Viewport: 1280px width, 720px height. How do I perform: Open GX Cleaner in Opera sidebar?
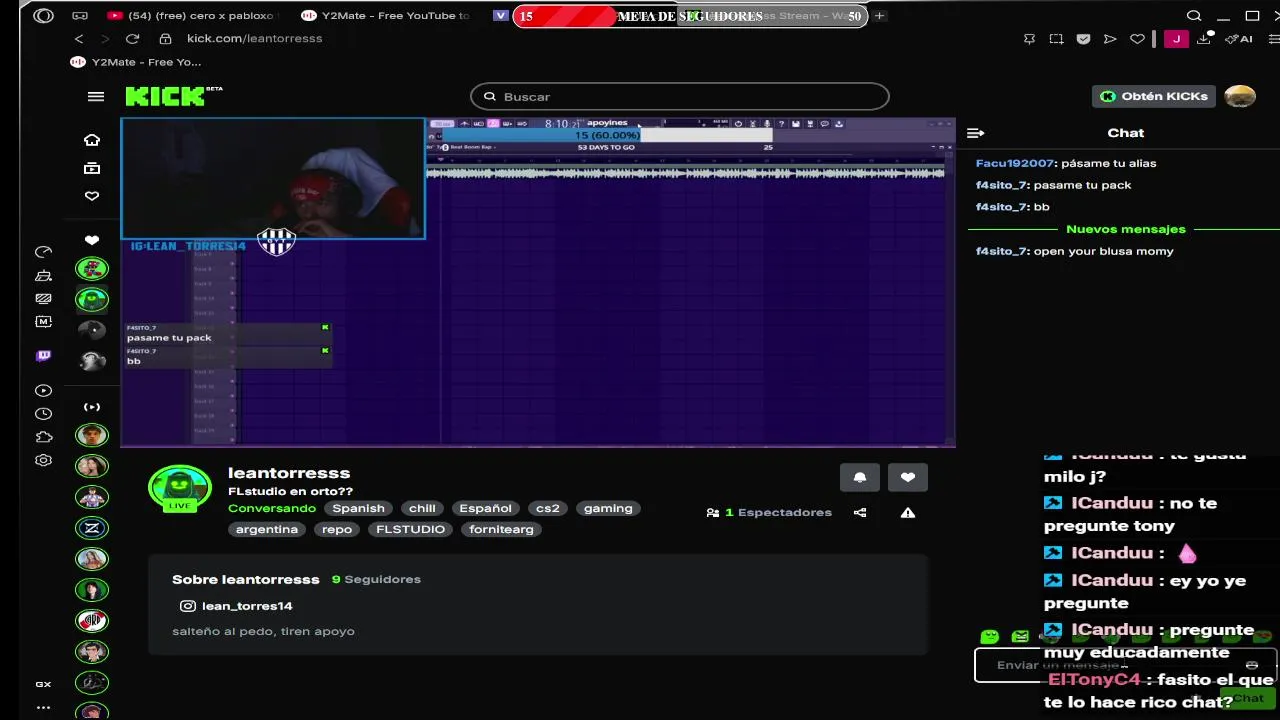coord(43,275)
